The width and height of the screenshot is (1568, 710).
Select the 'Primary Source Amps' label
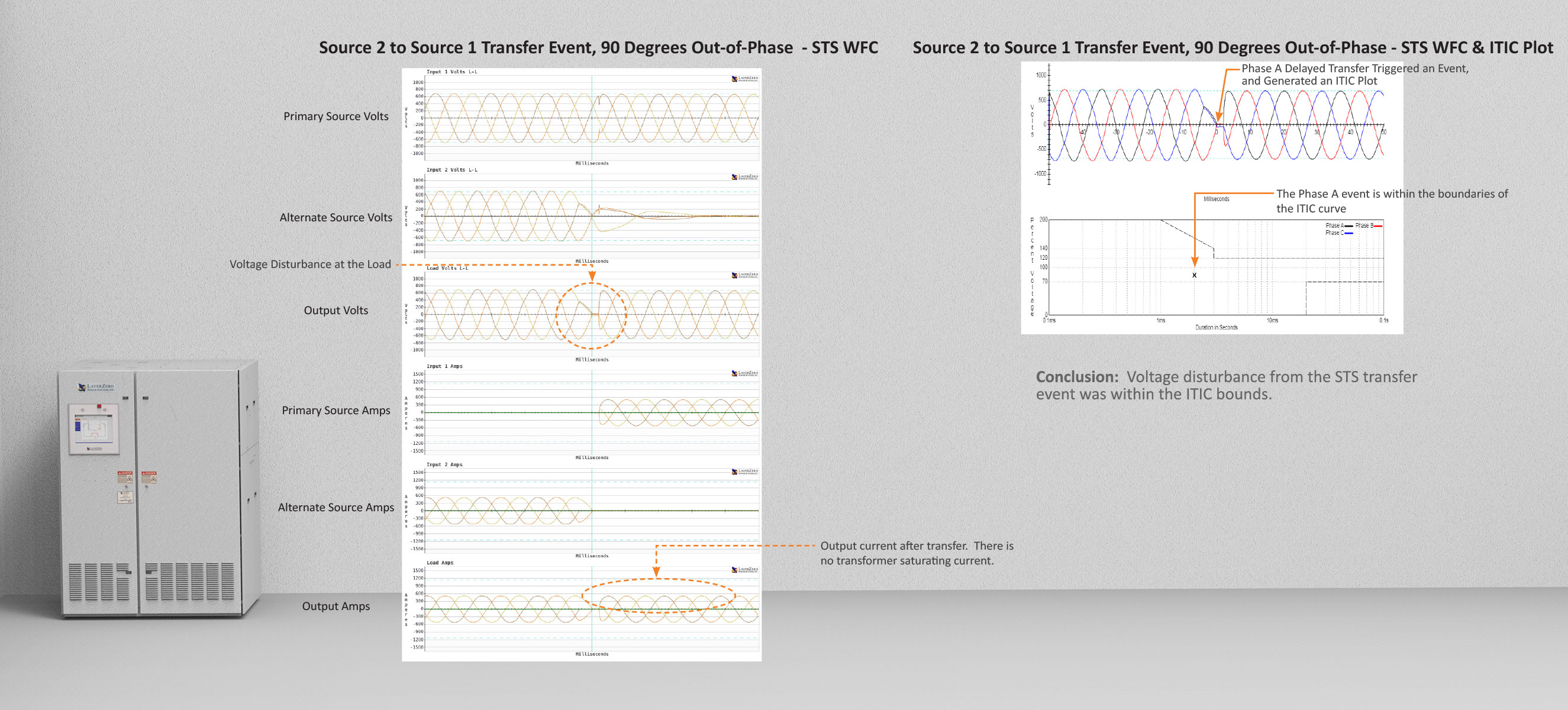pyautogui.click(x=336, y=411)
